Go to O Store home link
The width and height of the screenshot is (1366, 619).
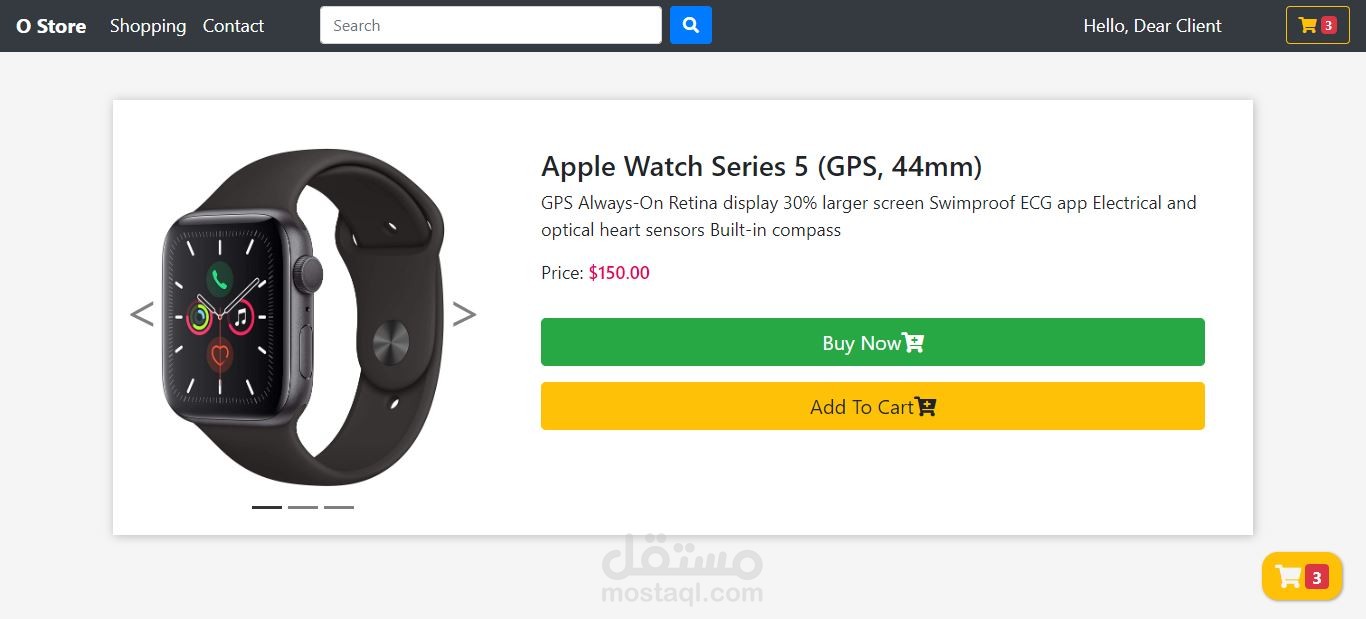coord(51,26)
